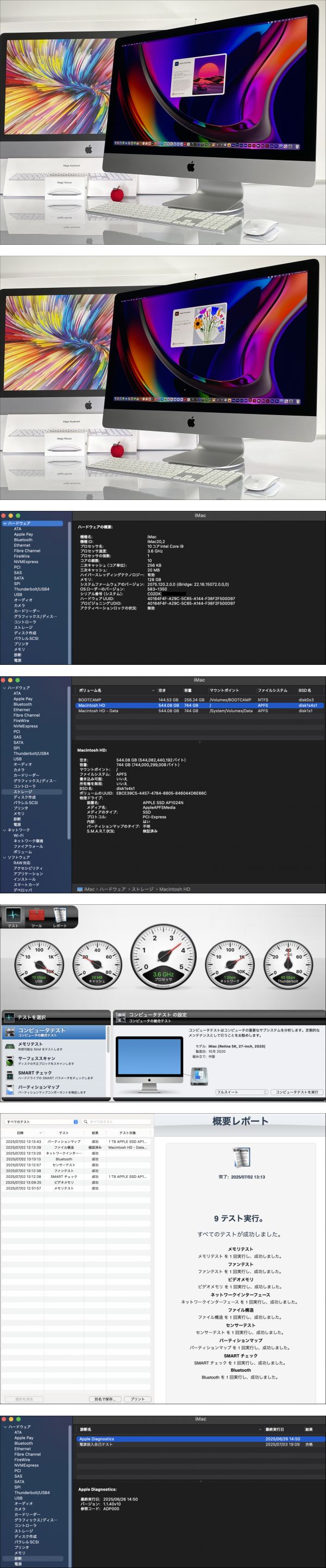Collapse ネットワーク section in storage window sidebar
This screenshot has height=1568, width=326.
click(x=5, y=830)
